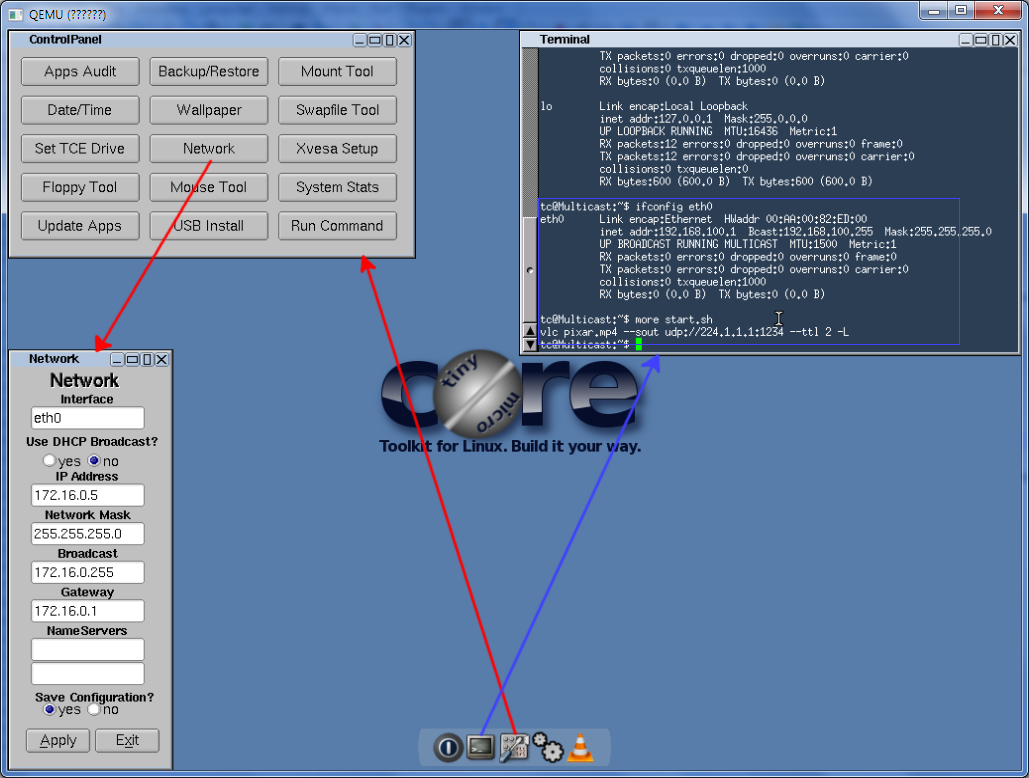The height and width of the screenshot is (778, 1029).
Task: Open the Swapfile Tool button
Action: click(x=337, y=110)
